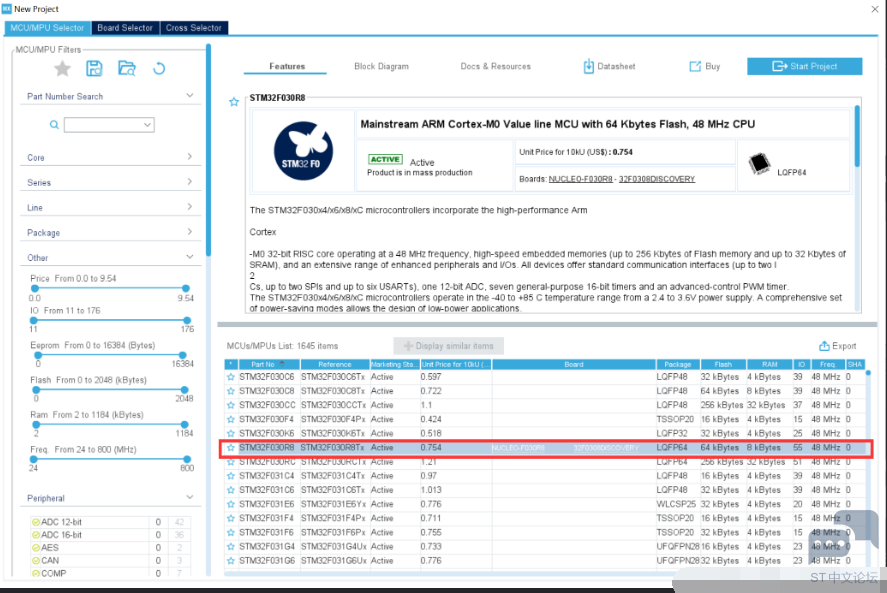
Task: Star the STM32F030K6 row
Action: coord(231,433)
